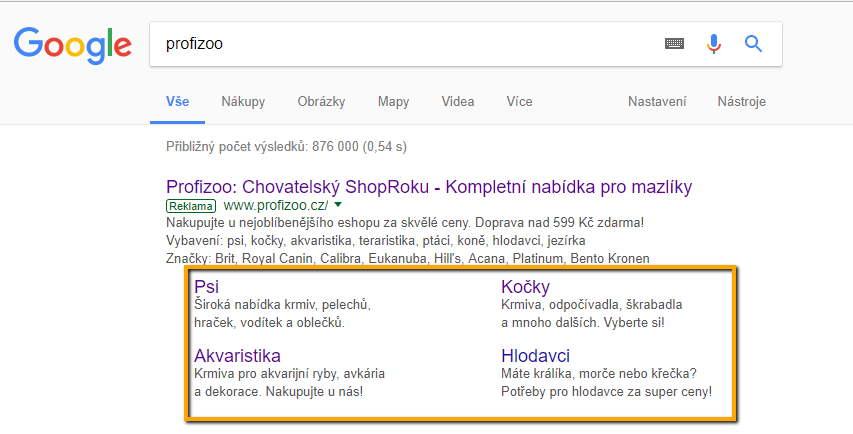The width and height of the screenshot is (853, 434).
Task: Click 'Krmiva, odpočívadla, škrabadla' description
Action: coord(592,305)
